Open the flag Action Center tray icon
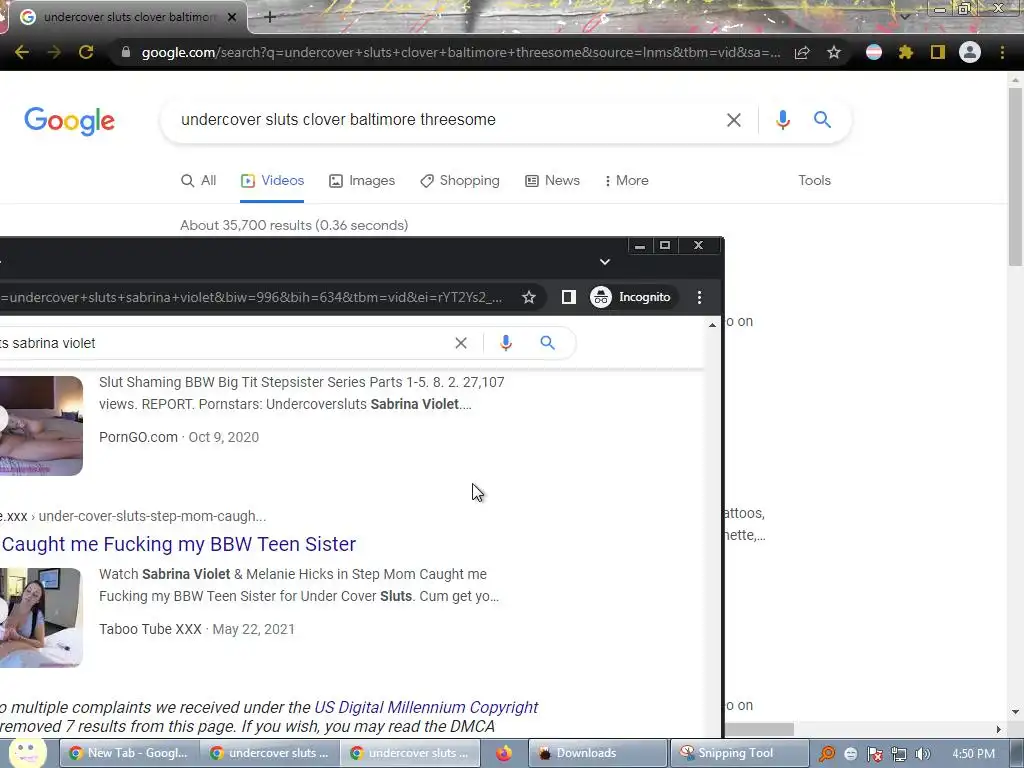The image size is (1024, 768). click(874, 754)
